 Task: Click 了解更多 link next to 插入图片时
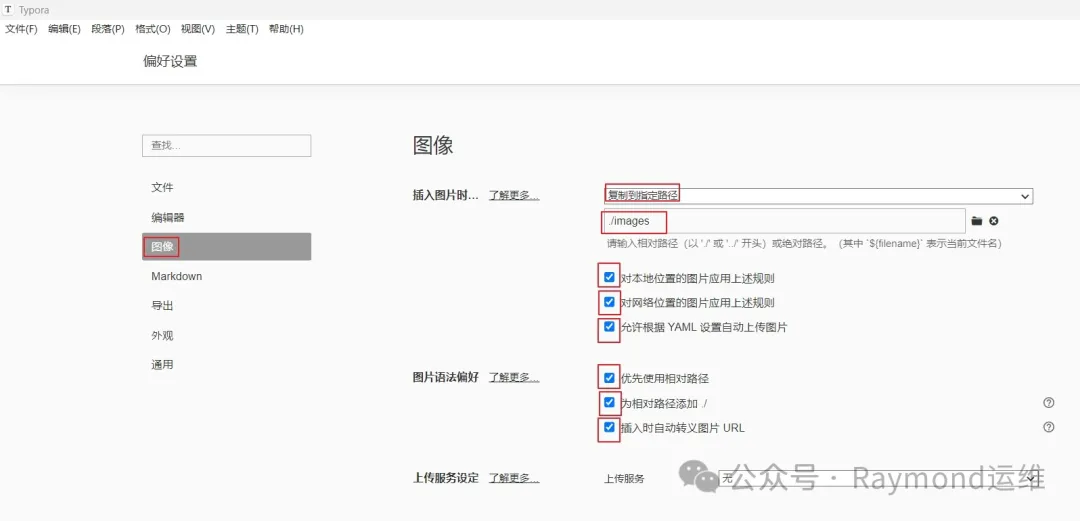(514, 196)
